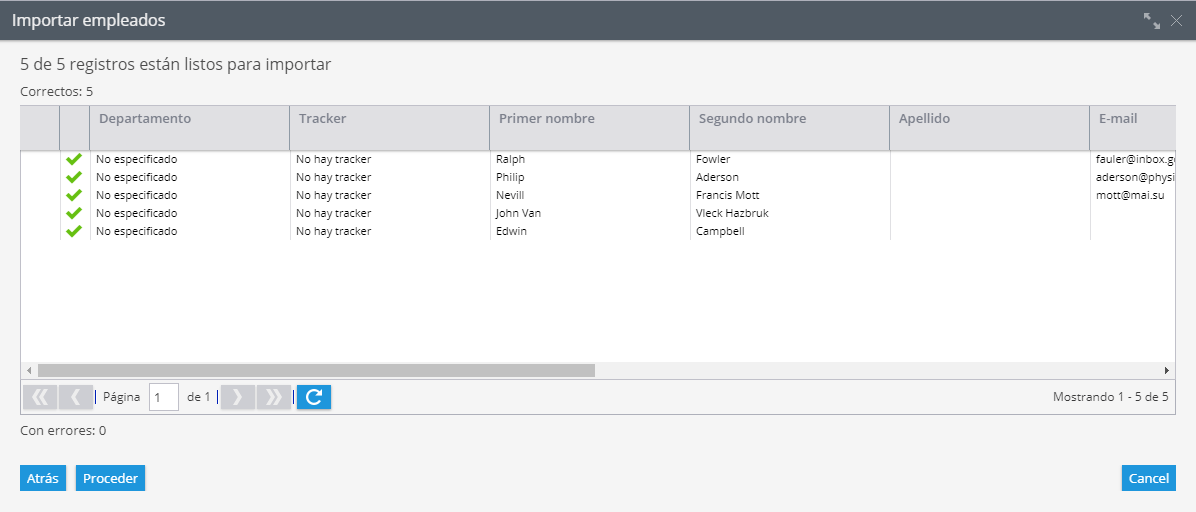Viewport: 1196px width, 512px height.
Task: Click the refresh icon in pagination bar
Action: [313, 397]
